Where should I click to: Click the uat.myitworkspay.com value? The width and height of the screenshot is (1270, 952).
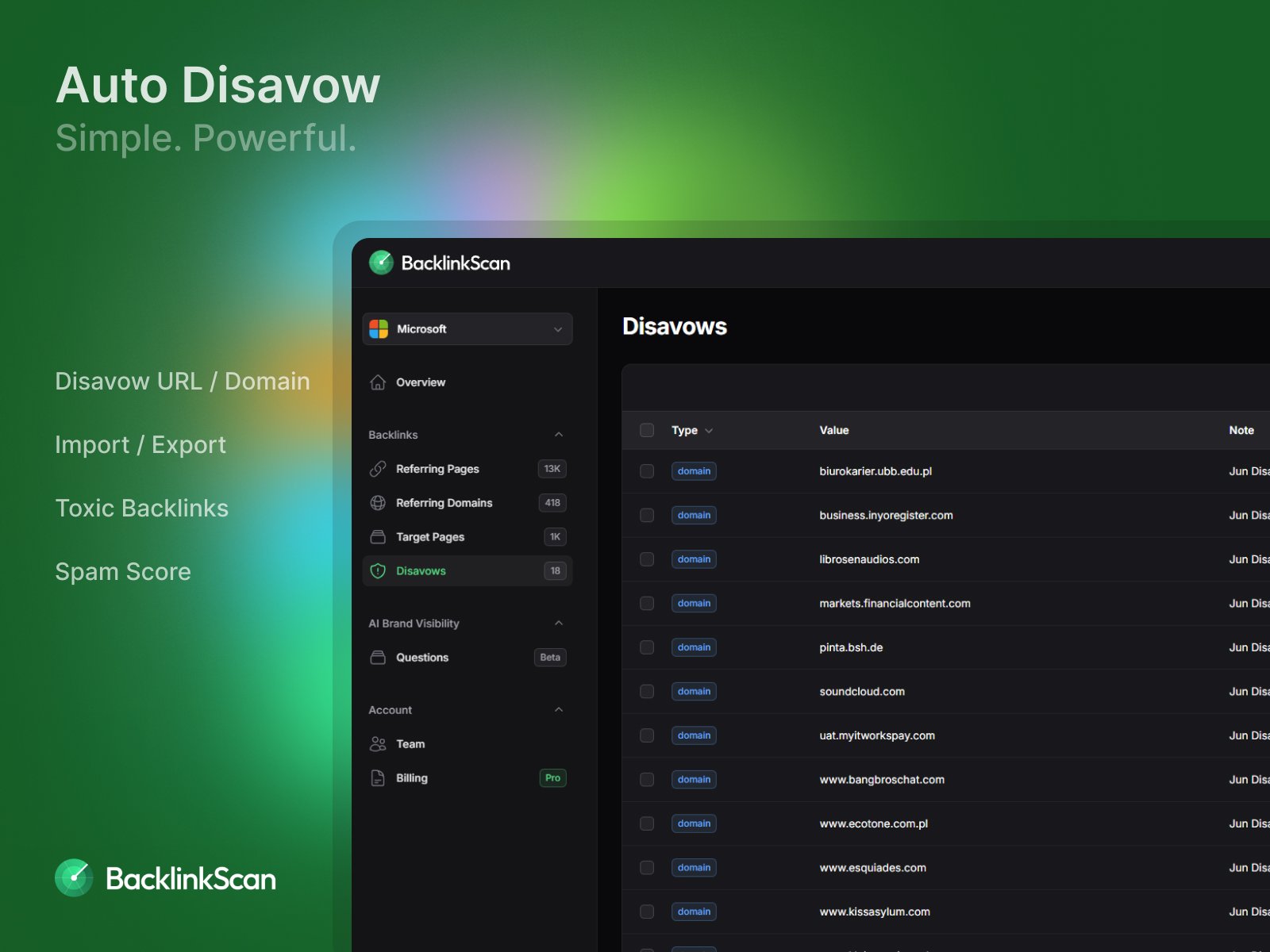(x=877, y=735)
